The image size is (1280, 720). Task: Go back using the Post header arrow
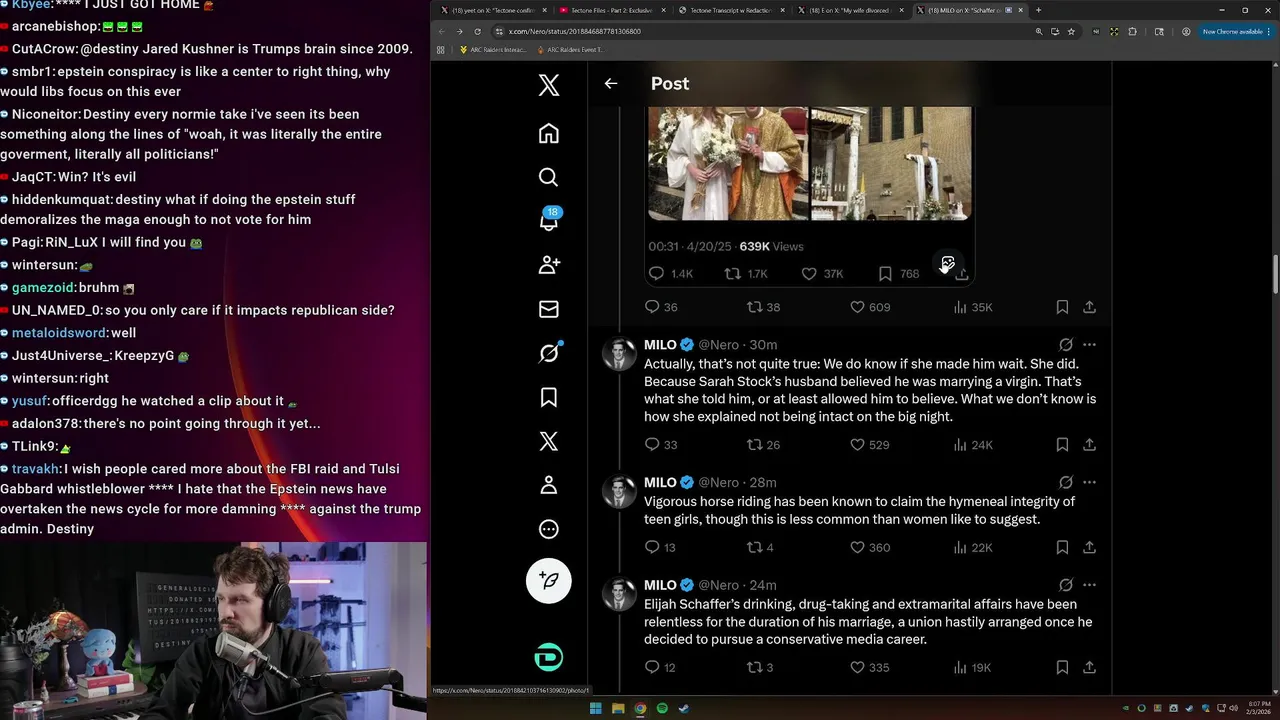pos(611,84)
